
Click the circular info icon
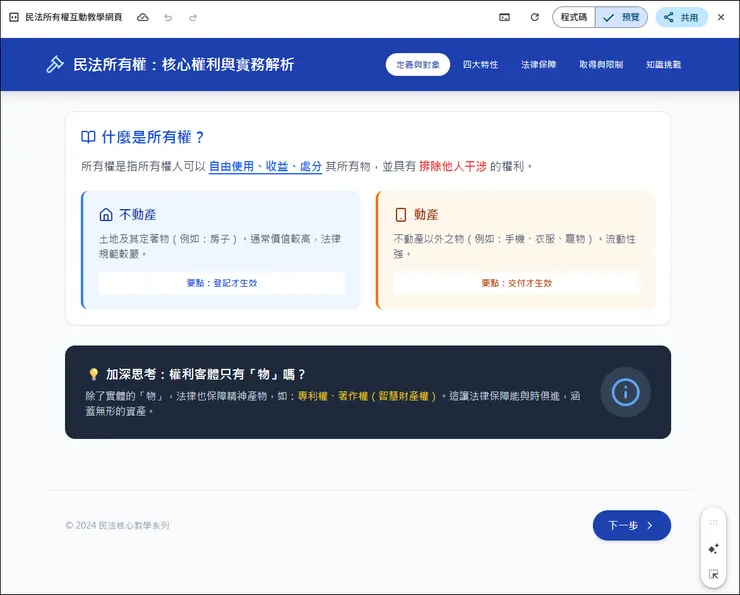click(625, 392)
